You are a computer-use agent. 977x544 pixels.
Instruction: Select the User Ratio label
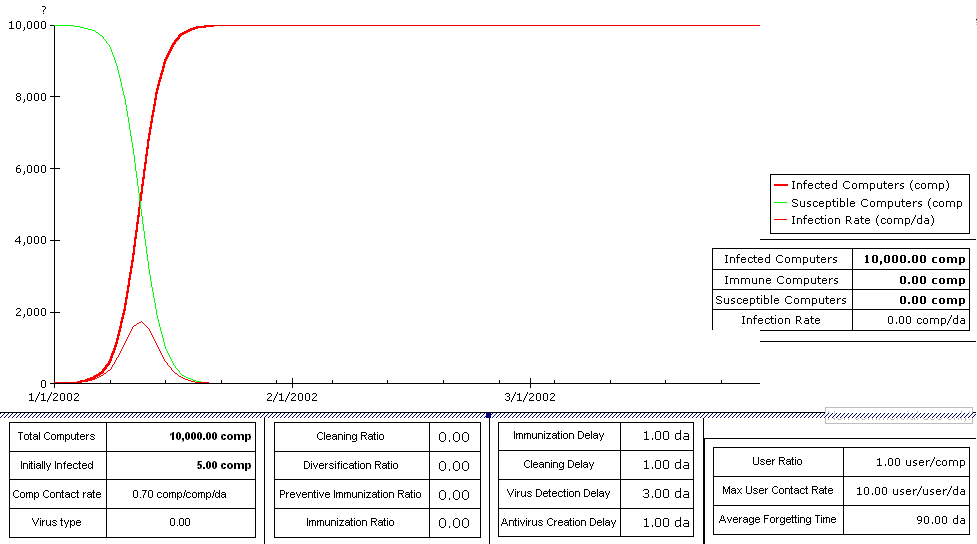point(778,461)
